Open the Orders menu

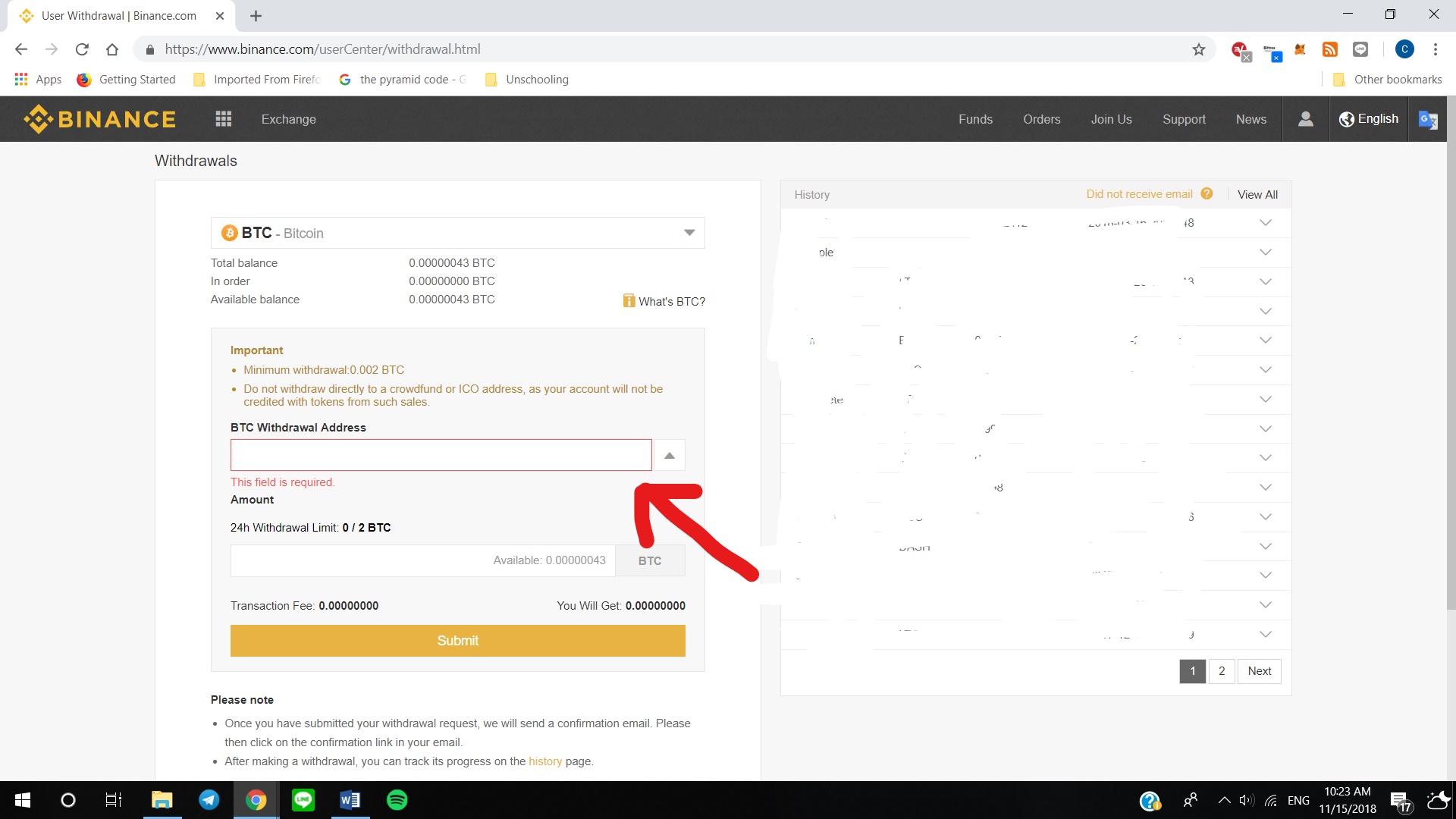pos(1041,119)
